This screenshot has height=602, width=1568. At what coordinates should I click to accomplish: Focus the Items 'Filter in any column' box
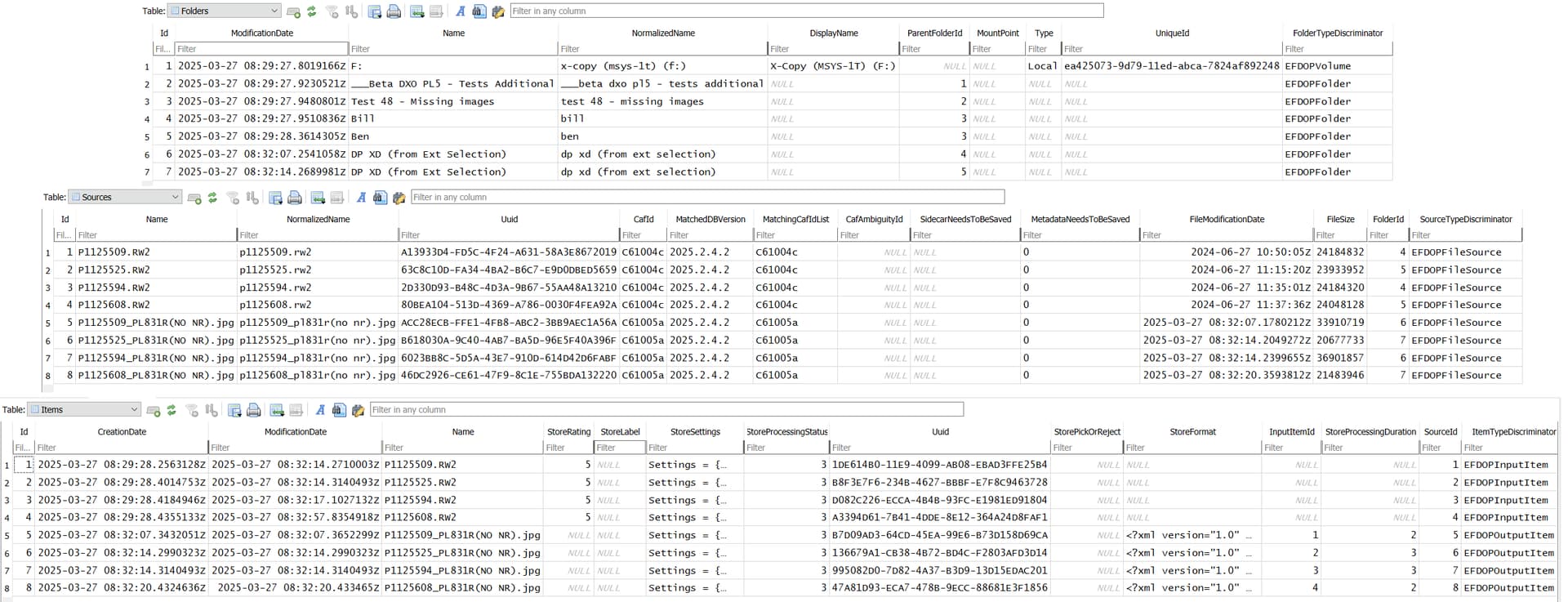(x=666, y=409)
